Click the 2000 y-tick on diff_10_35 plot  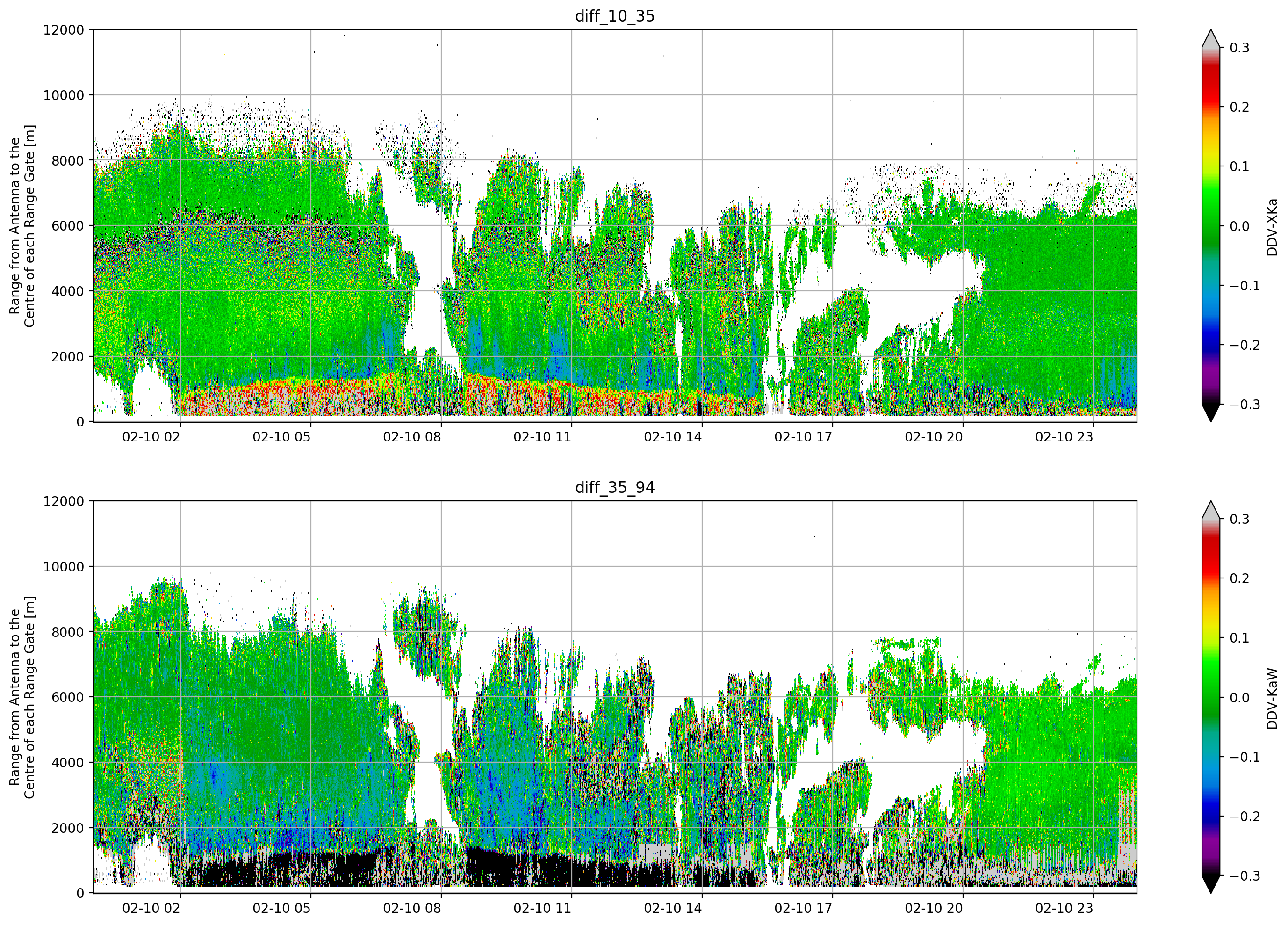click(x=68, y=357)
